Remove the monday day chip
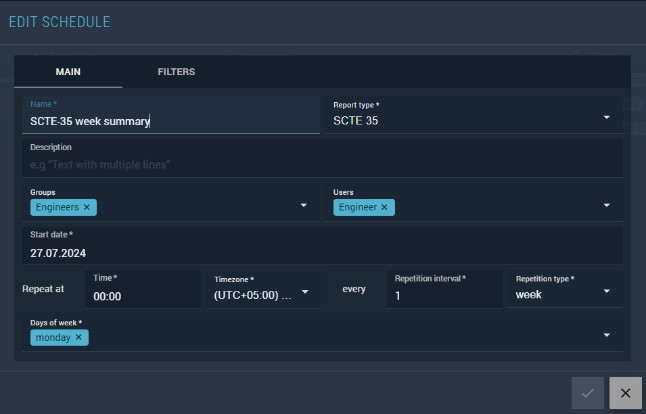This screenshot has width=646, height=414. coord(79,338)
